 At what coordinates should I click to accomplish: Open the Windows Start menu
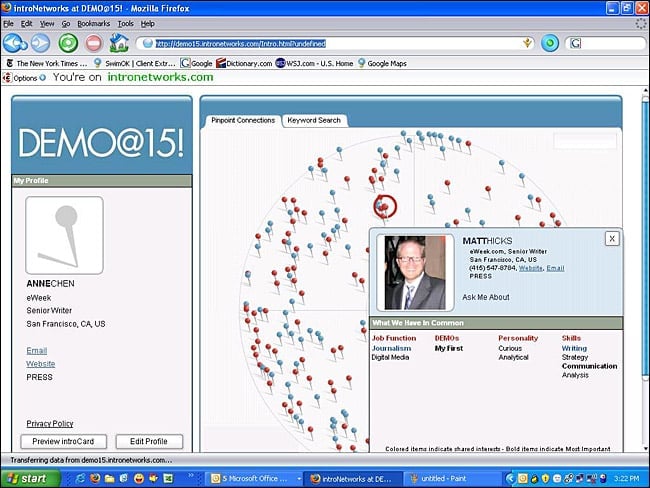[30, 478]
